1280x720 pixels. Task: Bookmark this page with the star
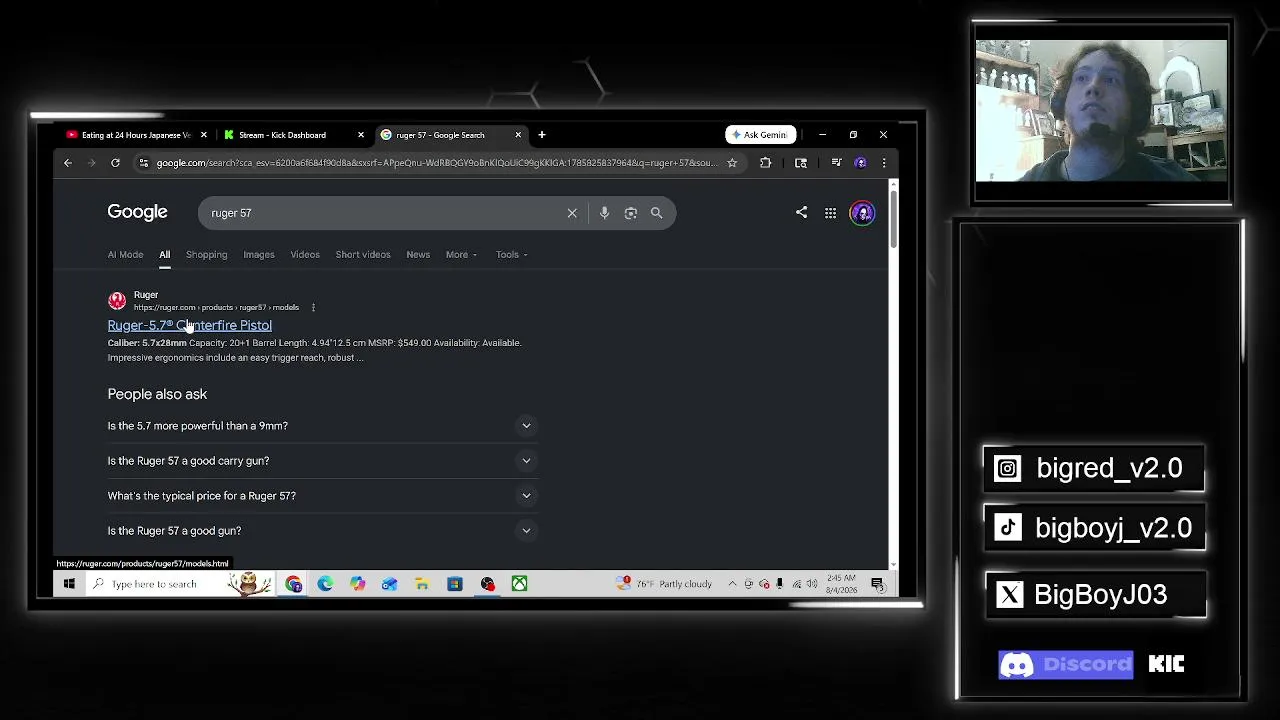click(732, 163)
